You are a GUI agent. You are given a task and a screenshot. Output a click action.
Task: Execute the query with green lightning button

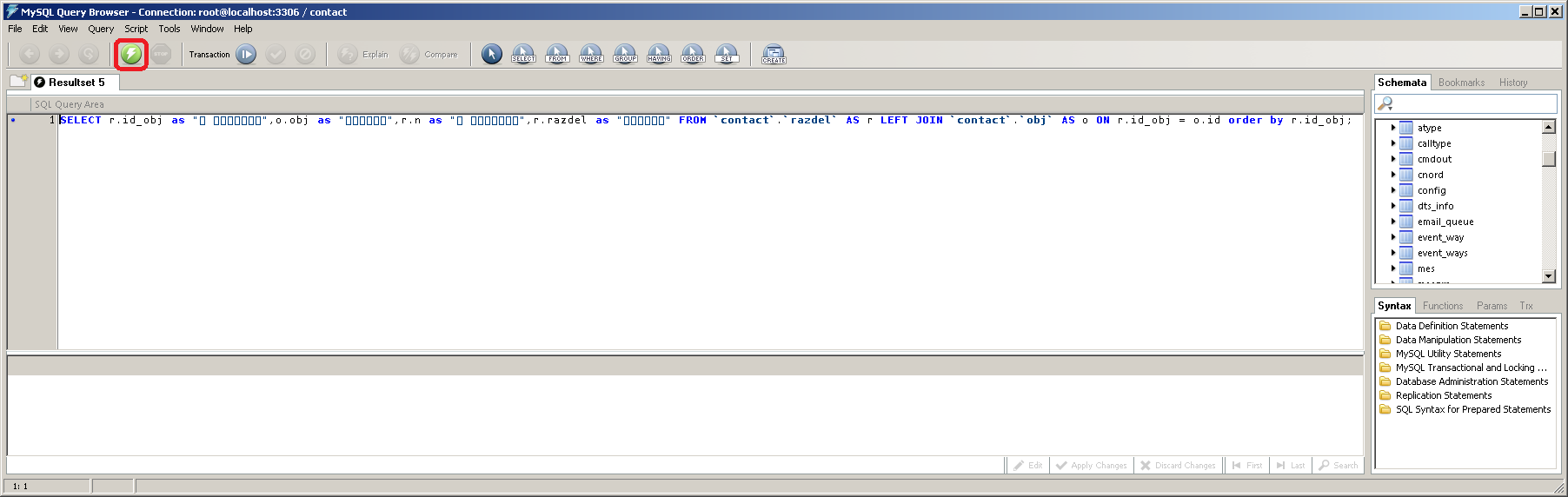[131, 55]
